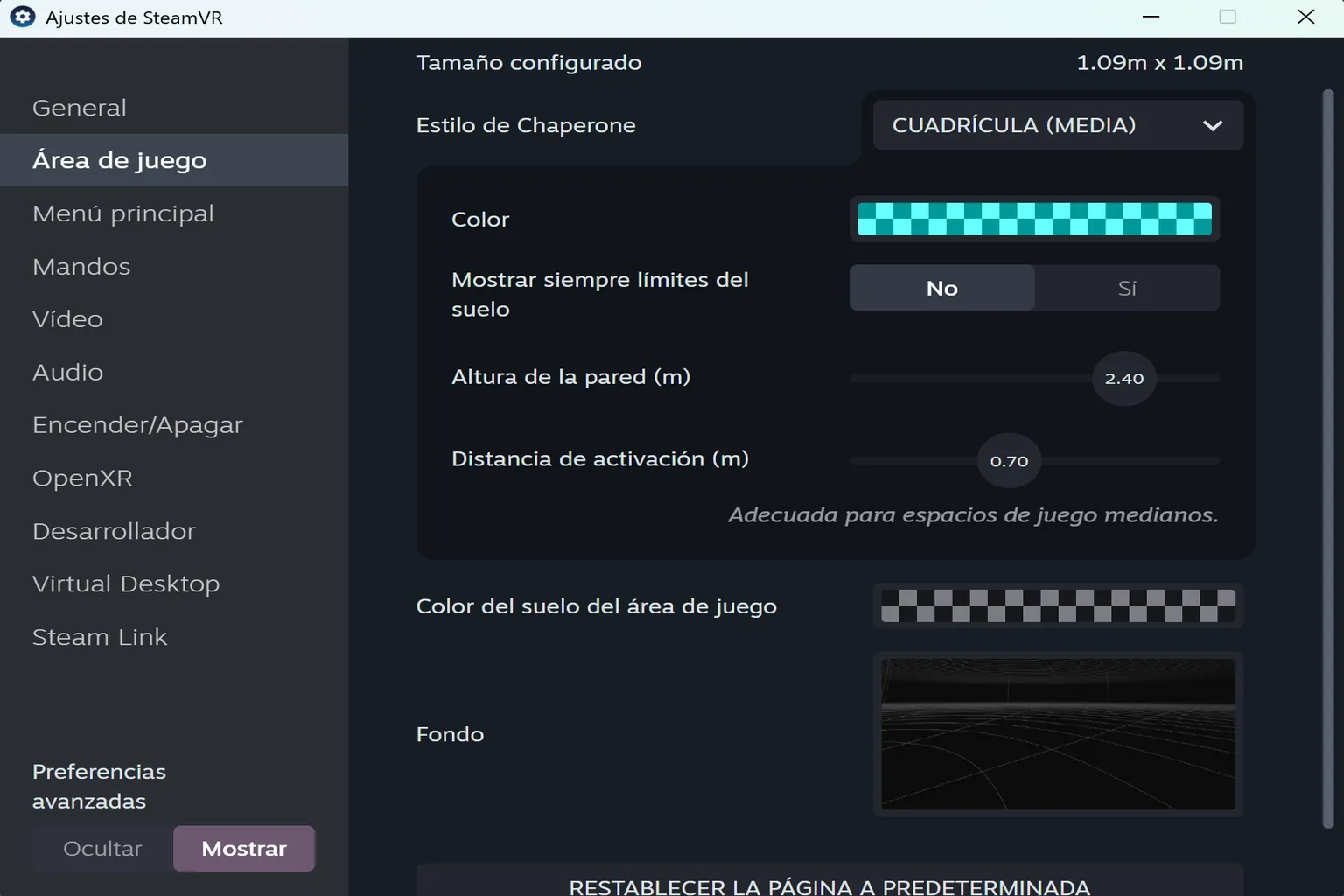Minimize the Ajustes de SteamVR window
The height and width of the screenshot is (896, 1344).
coord(1151,17)
